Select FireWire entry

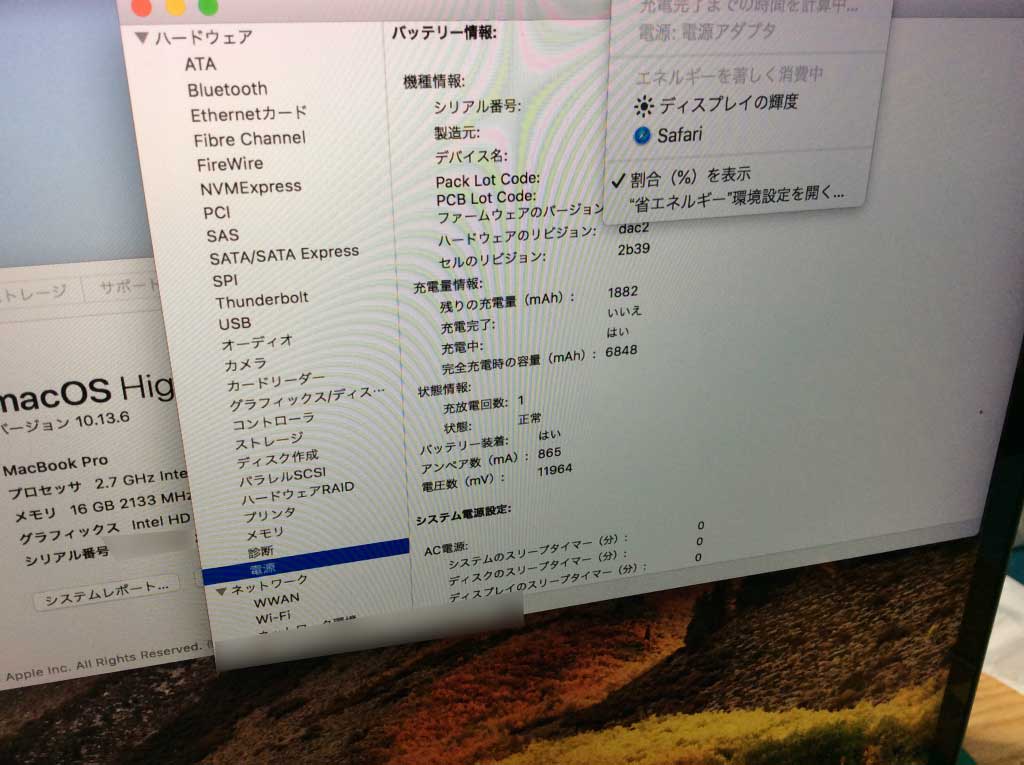click(230, 163)
